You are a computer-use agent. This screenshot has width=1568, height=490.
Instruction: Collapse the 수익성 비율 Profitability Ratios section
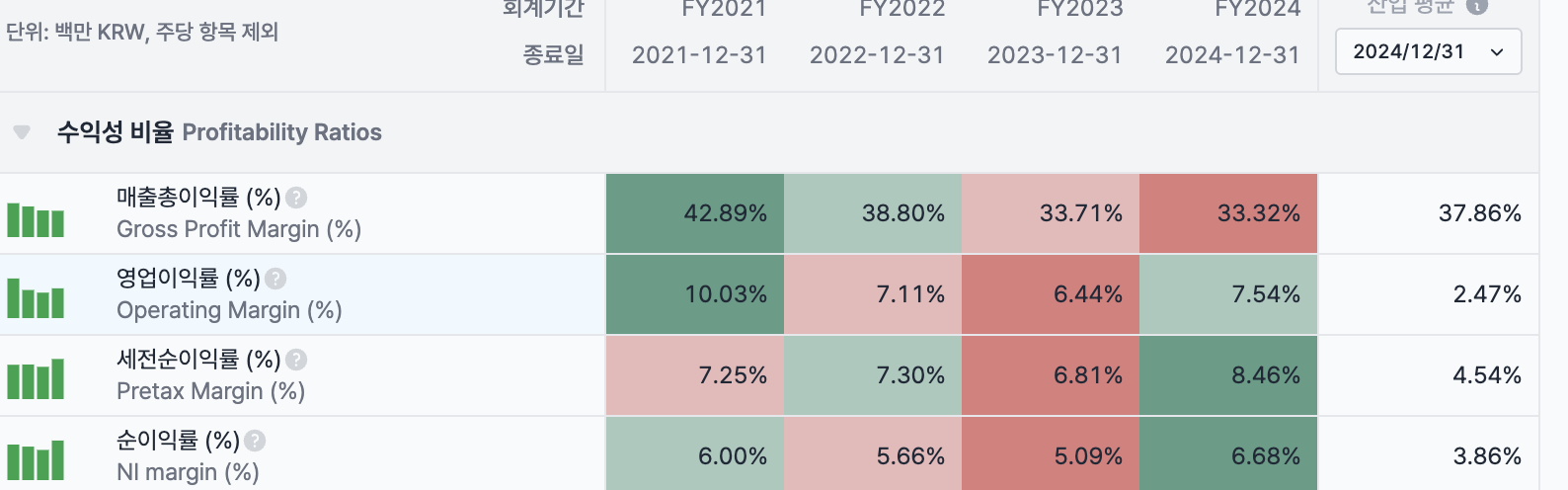pos(22,132)
